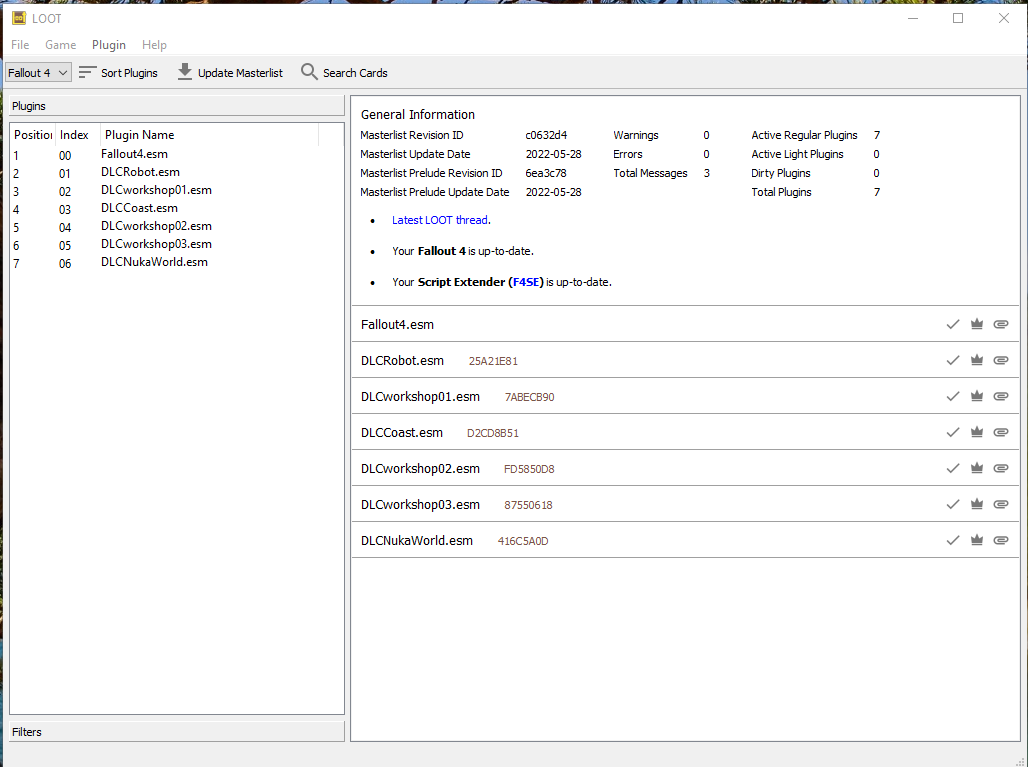Viewport: 1028px width, 767px height.
Task: Click the Search Cards magnifier icon
Action: tap(309, 72)
